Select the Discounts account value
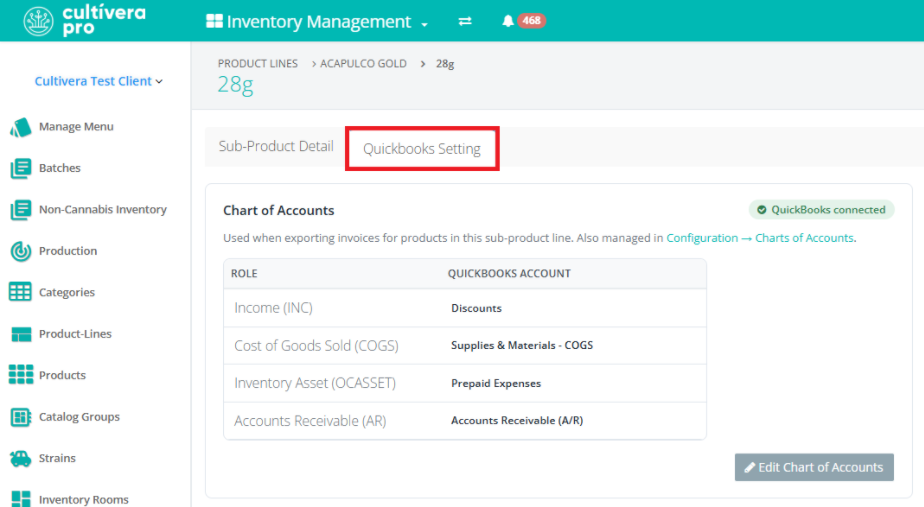The height and width of the screenshot is (507, 924). (x=476, y=308)
